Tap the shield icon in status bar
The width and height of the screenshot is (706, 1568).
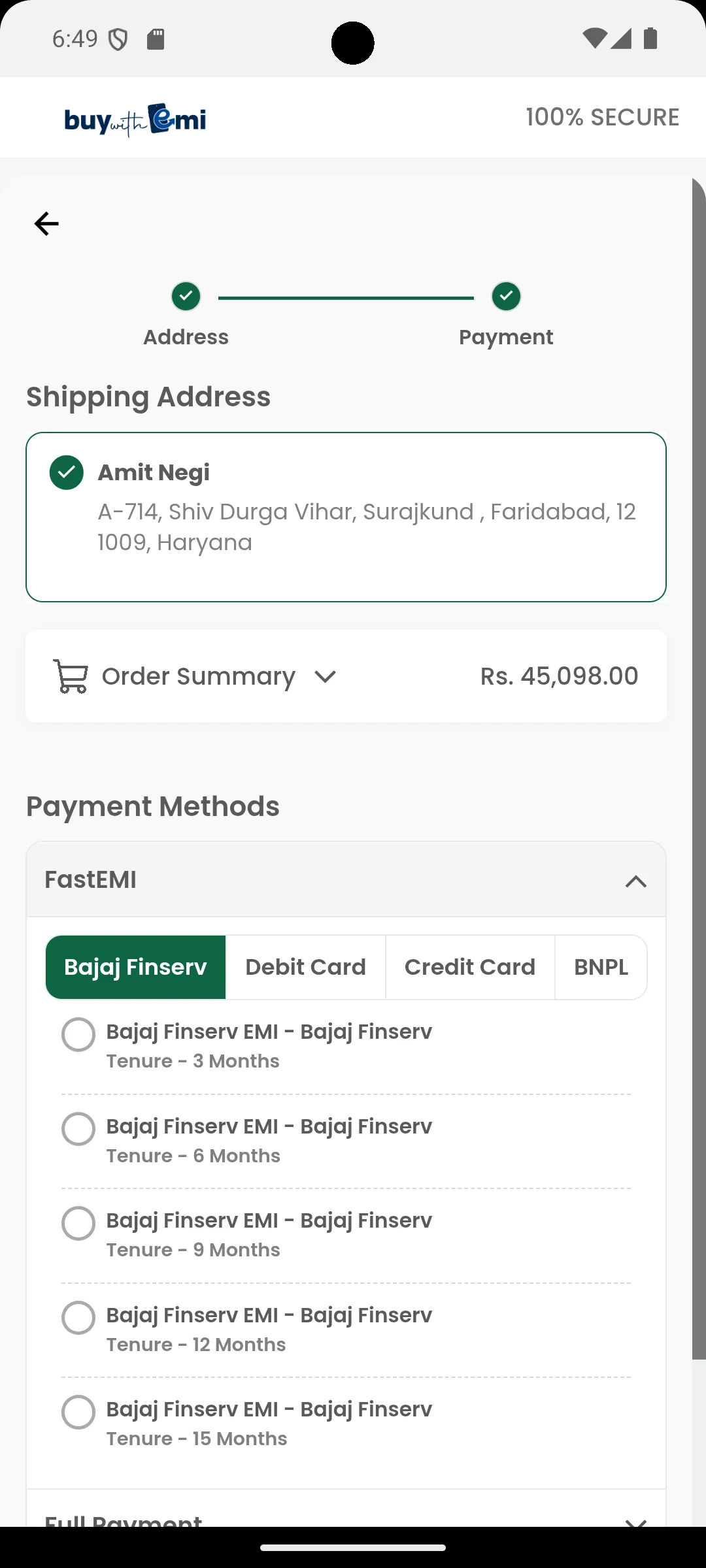click(118, 40)
